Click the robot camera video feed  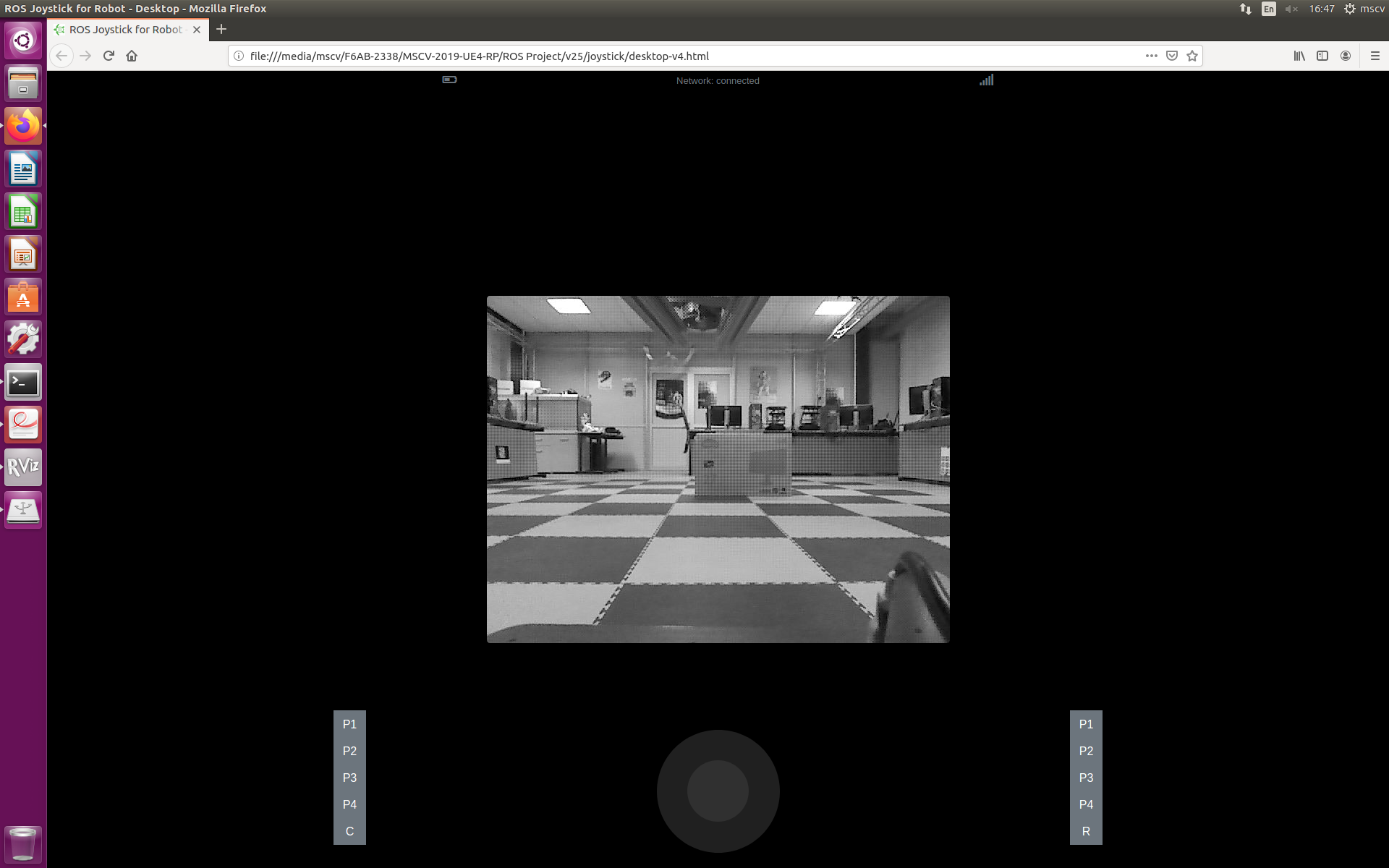coord(718,469)
